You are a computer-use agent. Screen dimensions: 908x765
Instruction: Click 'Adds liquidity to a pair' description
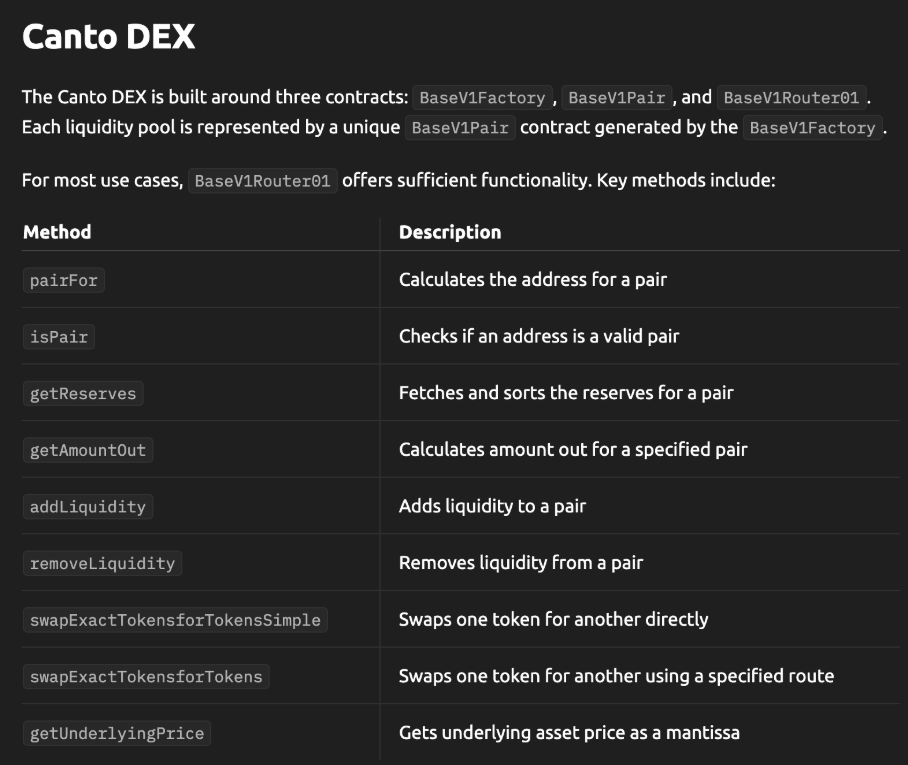(492, 507)
